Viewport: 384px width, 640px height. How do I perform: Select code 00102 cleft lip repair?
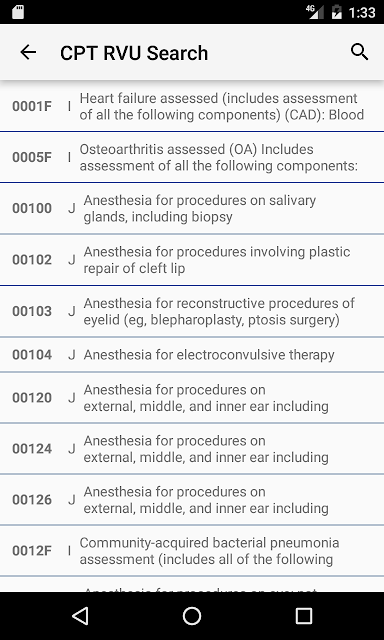coord(192,260)
